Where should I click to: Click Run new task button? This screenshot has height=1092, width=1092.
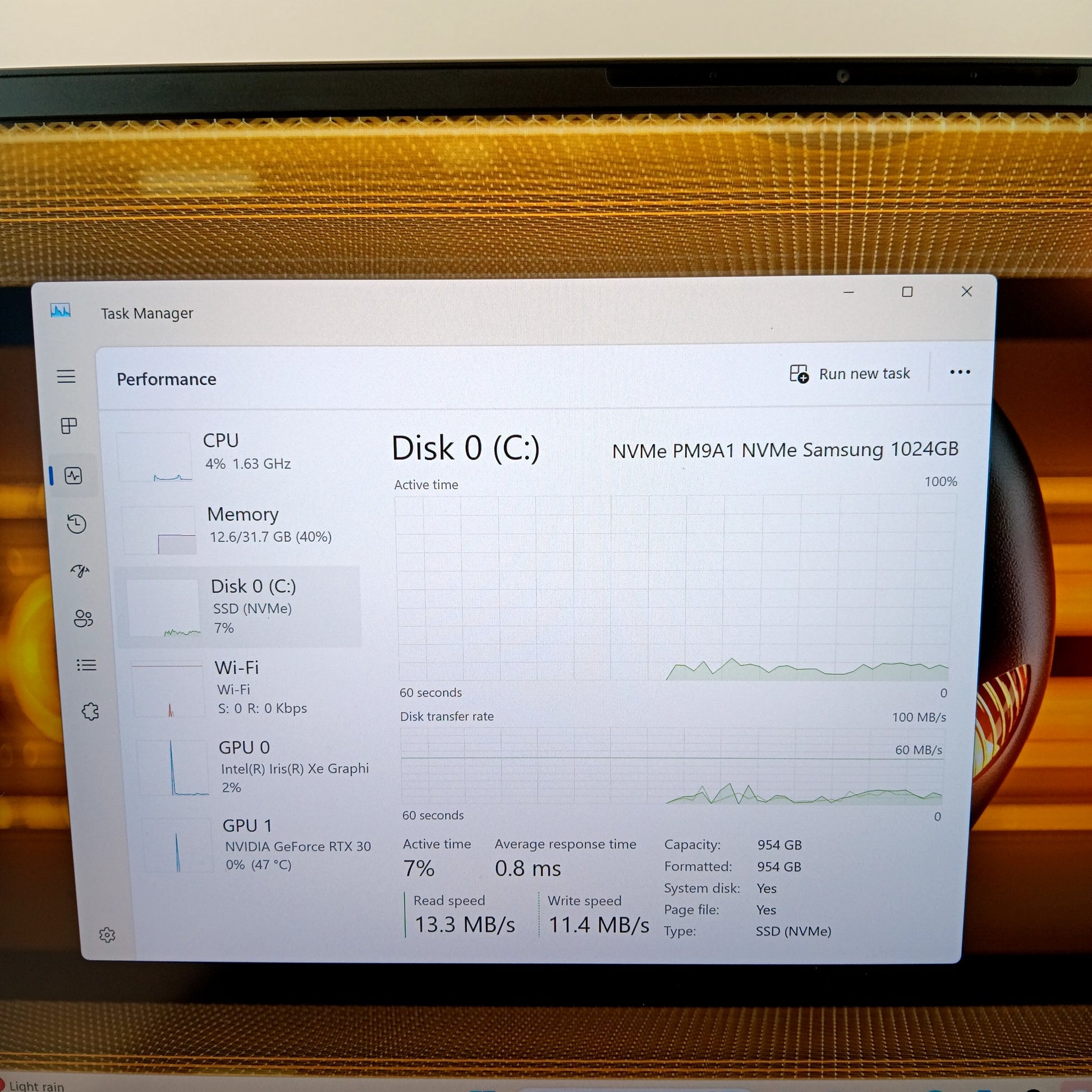tap(850, 374)
